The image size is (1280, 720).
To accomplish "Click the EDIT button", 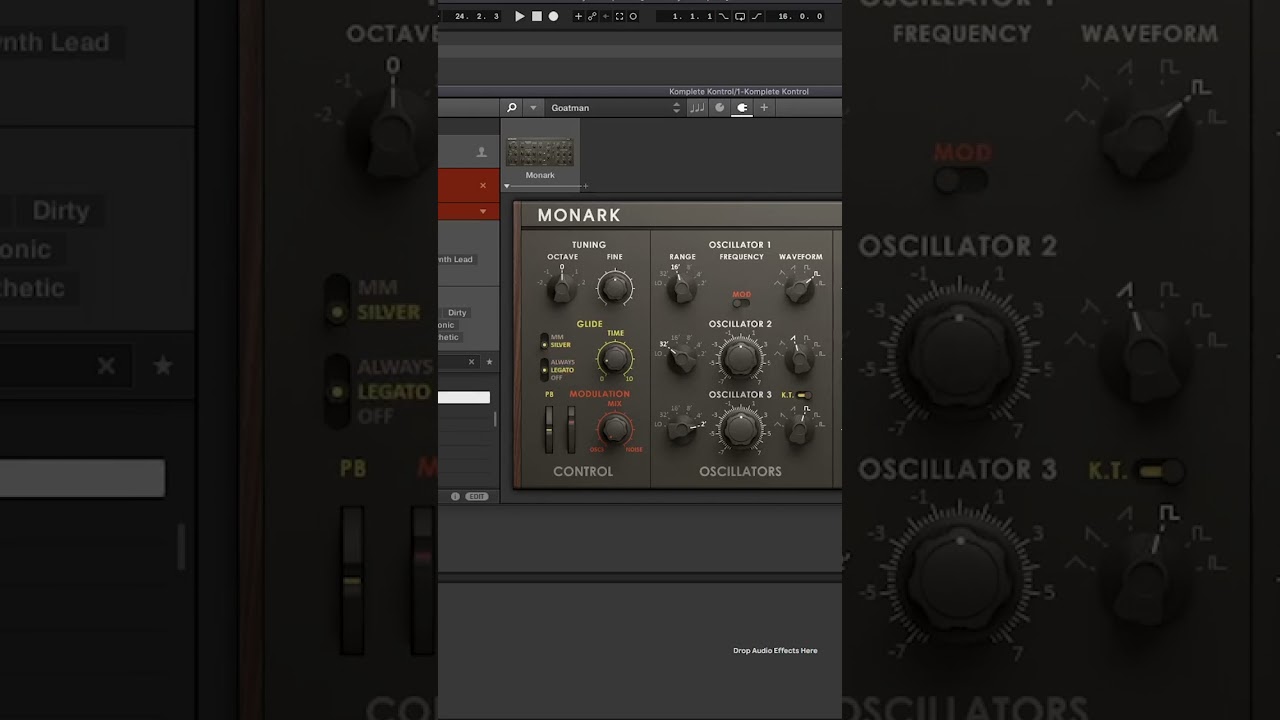I will click(477, 496).
